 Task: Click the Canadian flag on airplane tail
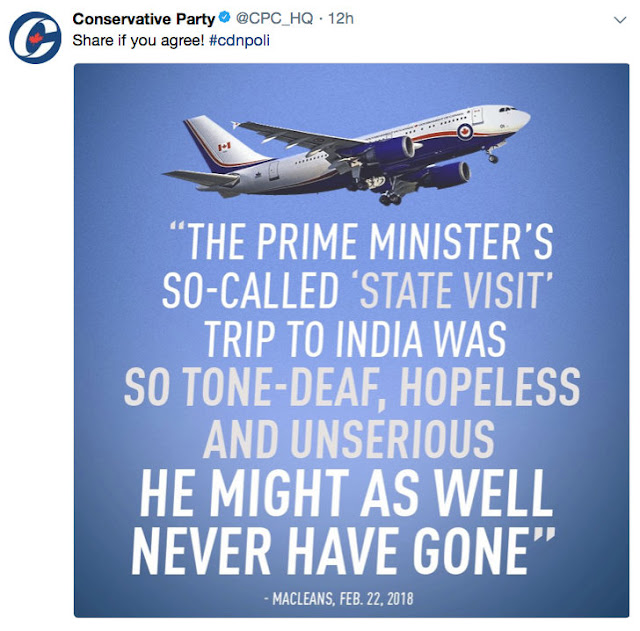(x=224, y=147)
